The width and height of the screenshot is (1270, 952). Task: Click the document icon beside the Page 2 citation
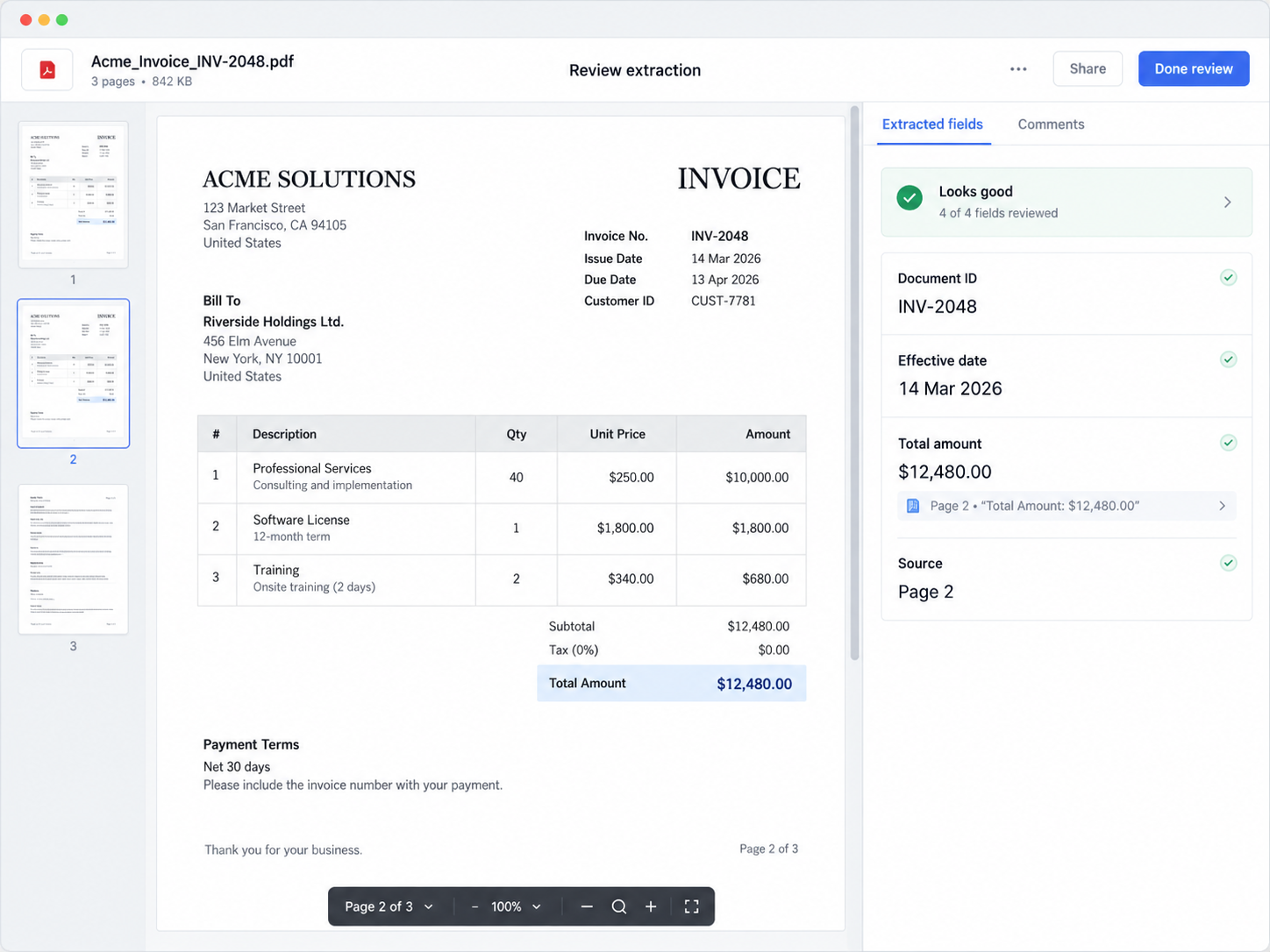click(x=913, y=506)
